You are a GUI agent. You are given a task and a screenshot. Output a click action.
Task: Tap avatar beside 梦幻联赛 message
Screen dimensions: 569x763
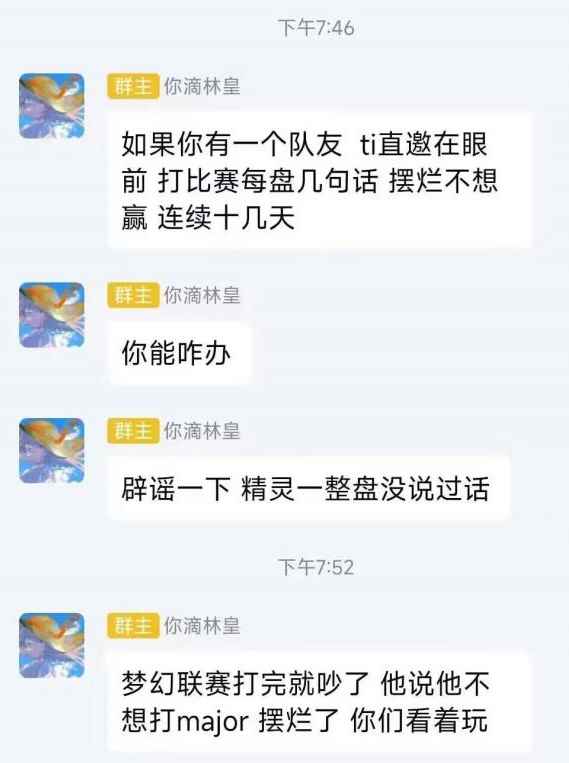(52, 645)
